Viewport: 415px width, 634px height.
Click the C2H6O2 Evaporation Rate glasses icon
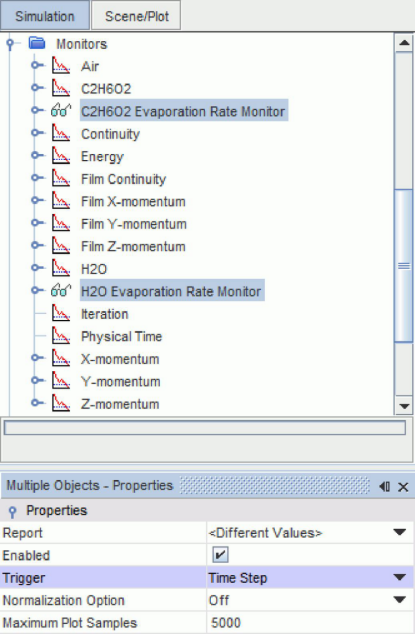pos(61,110)
